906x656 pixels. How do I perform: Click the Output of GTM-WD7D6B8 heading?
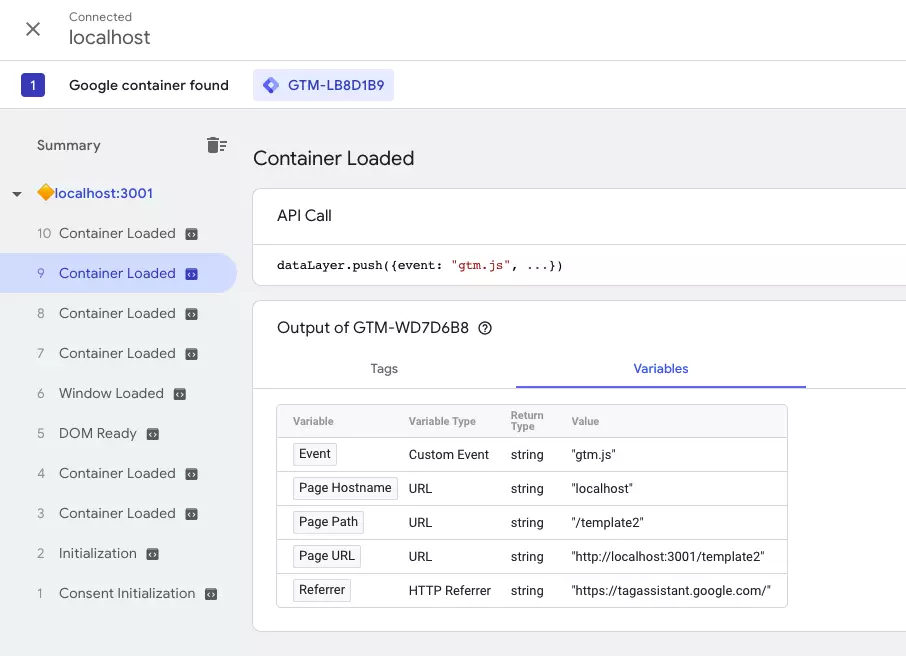pyautogui.click(x=373, y=328)
